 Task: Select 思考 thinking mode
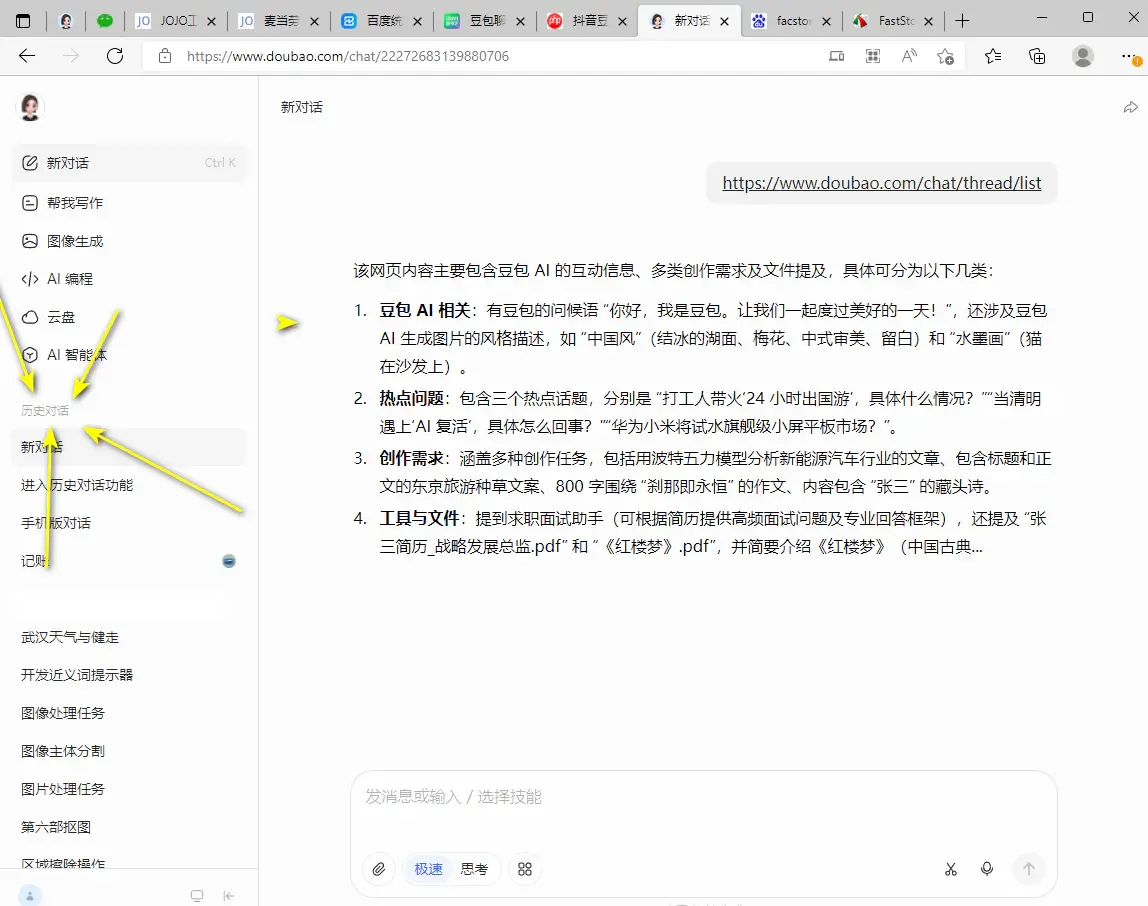tap(474, 869)
